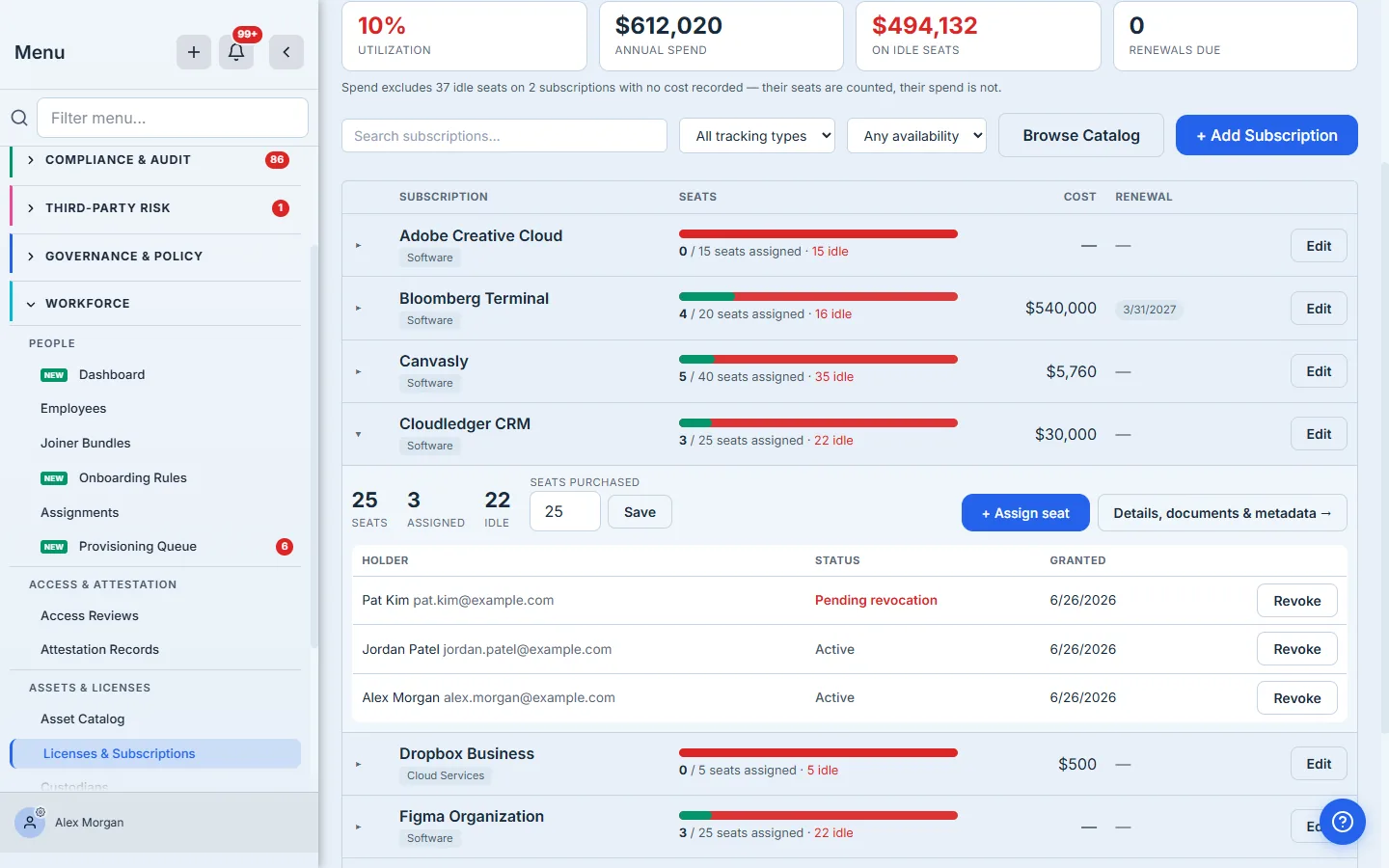Click Add Subscription button

click(x=1266, y=136)
